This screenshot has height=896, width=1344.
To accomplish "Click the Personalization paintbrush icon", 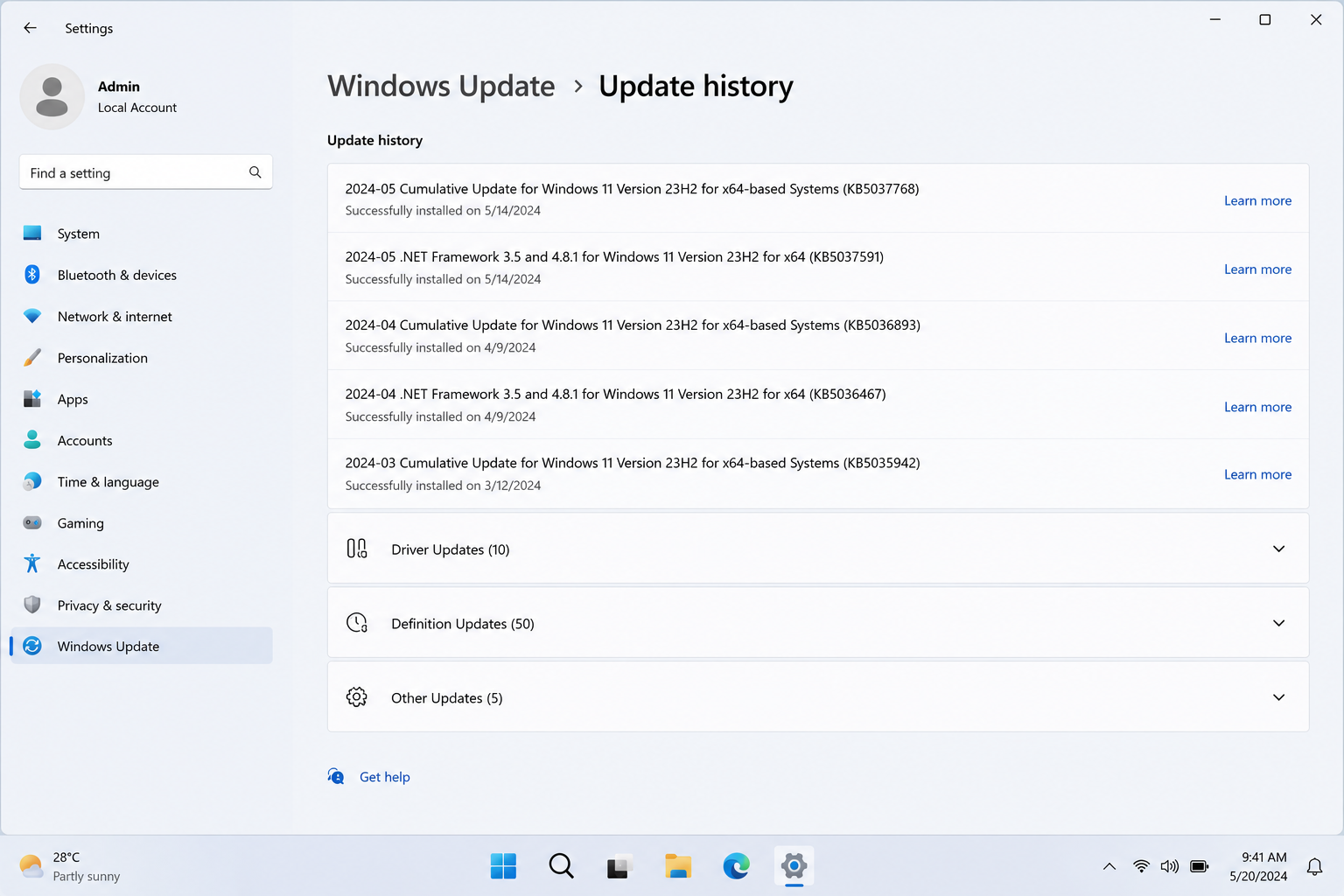I will click(x=32, y=357).
